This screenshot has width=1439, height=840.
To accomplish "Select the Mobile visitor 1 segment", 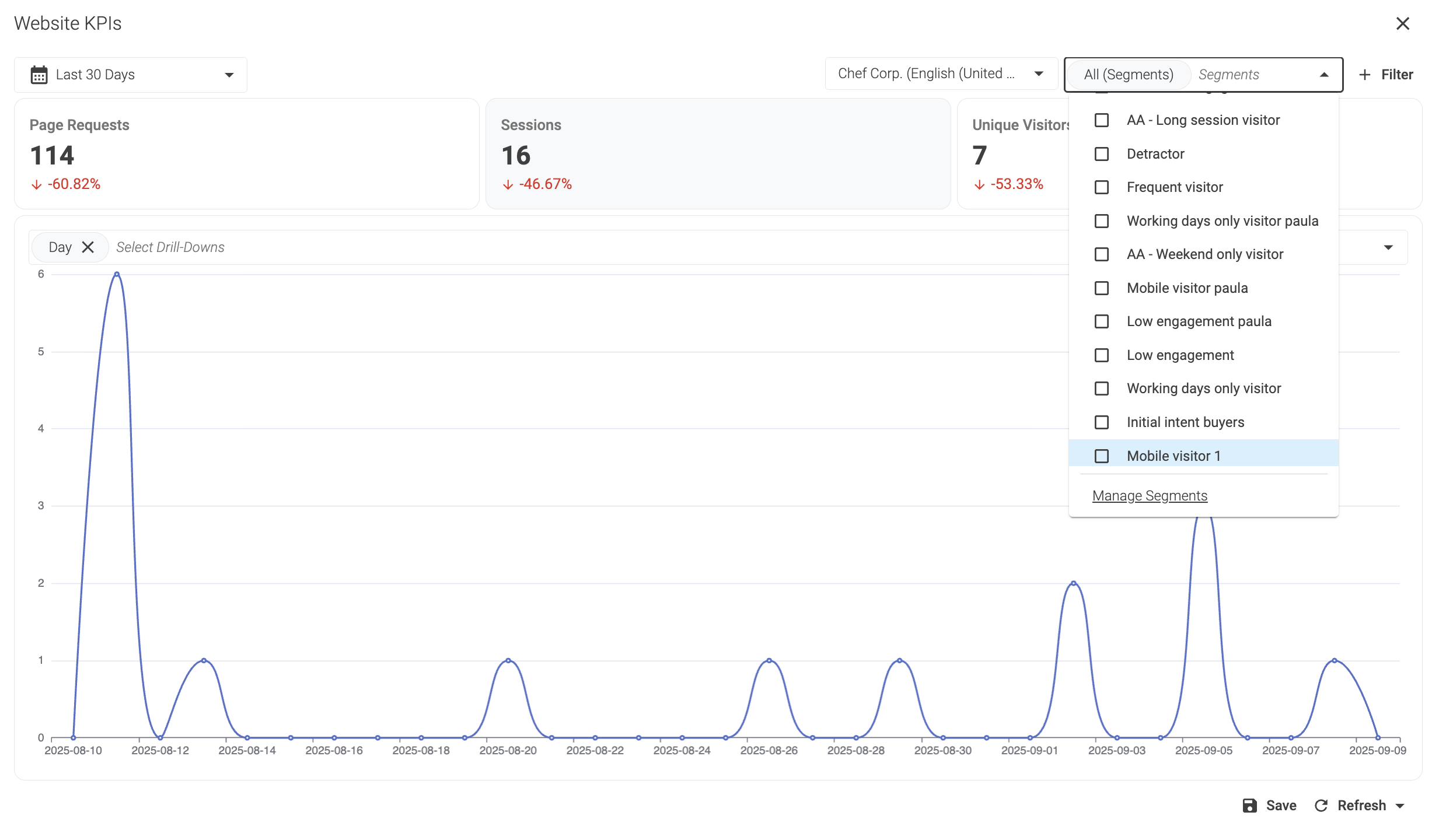I will coord(1173,456).
